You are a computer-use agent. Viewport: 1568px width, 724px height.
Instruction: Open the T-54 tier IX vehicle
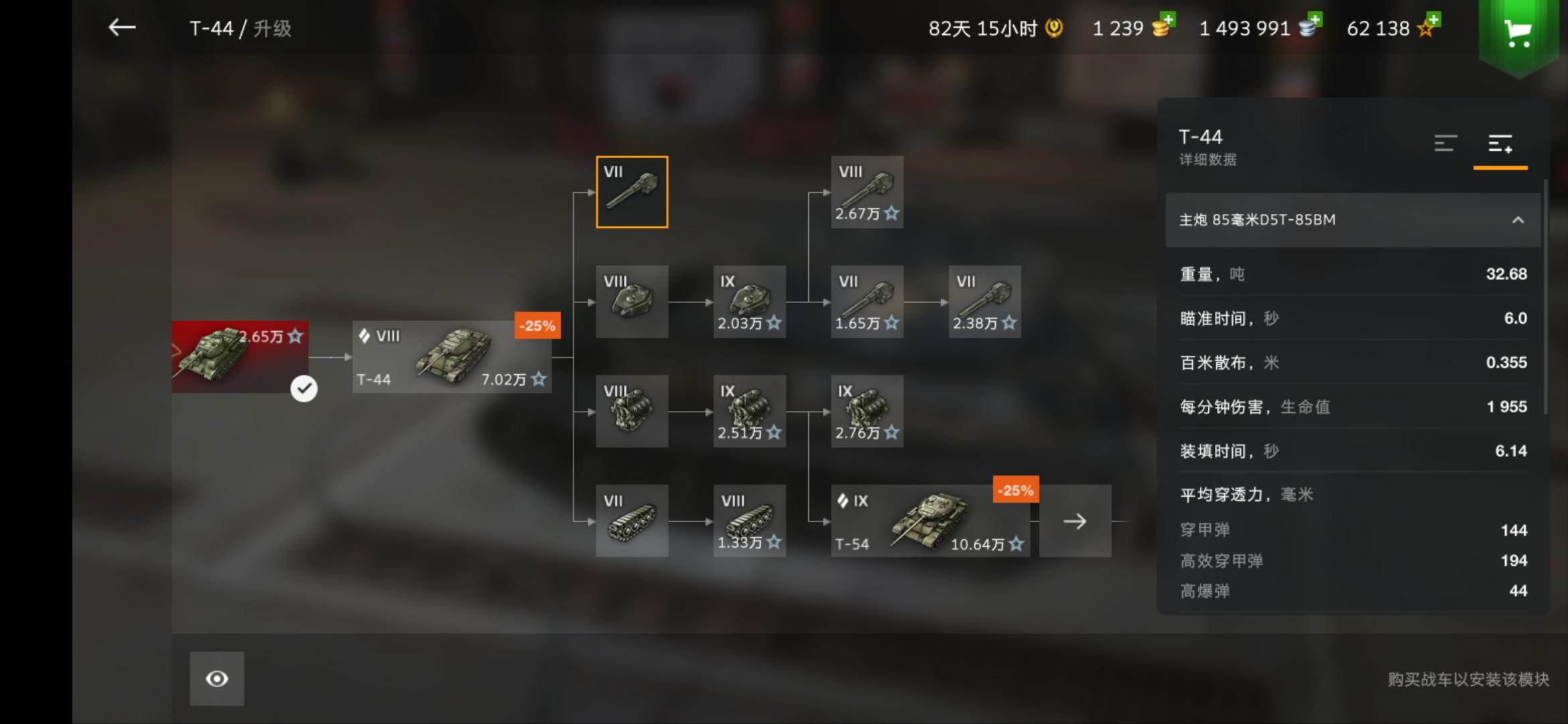tap(931, 521)
